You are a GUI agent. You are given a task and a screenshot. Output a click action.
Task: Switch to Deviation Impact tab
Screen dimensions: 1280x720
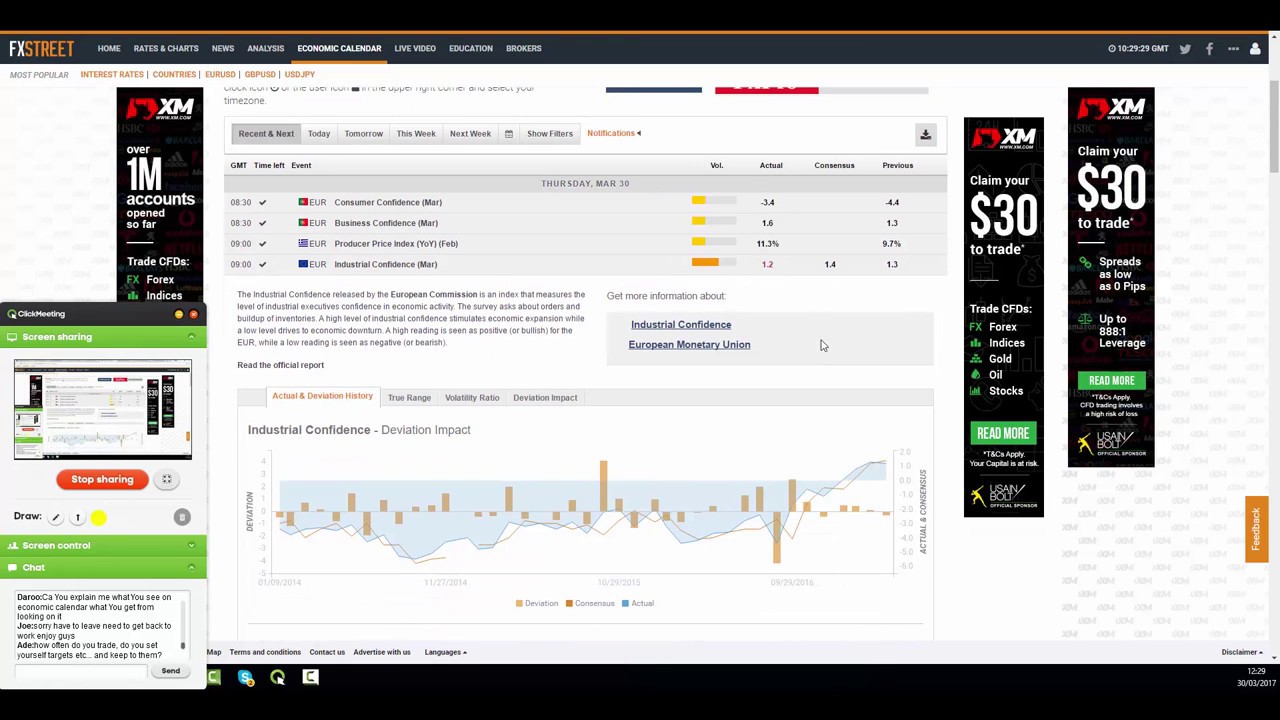545,397
